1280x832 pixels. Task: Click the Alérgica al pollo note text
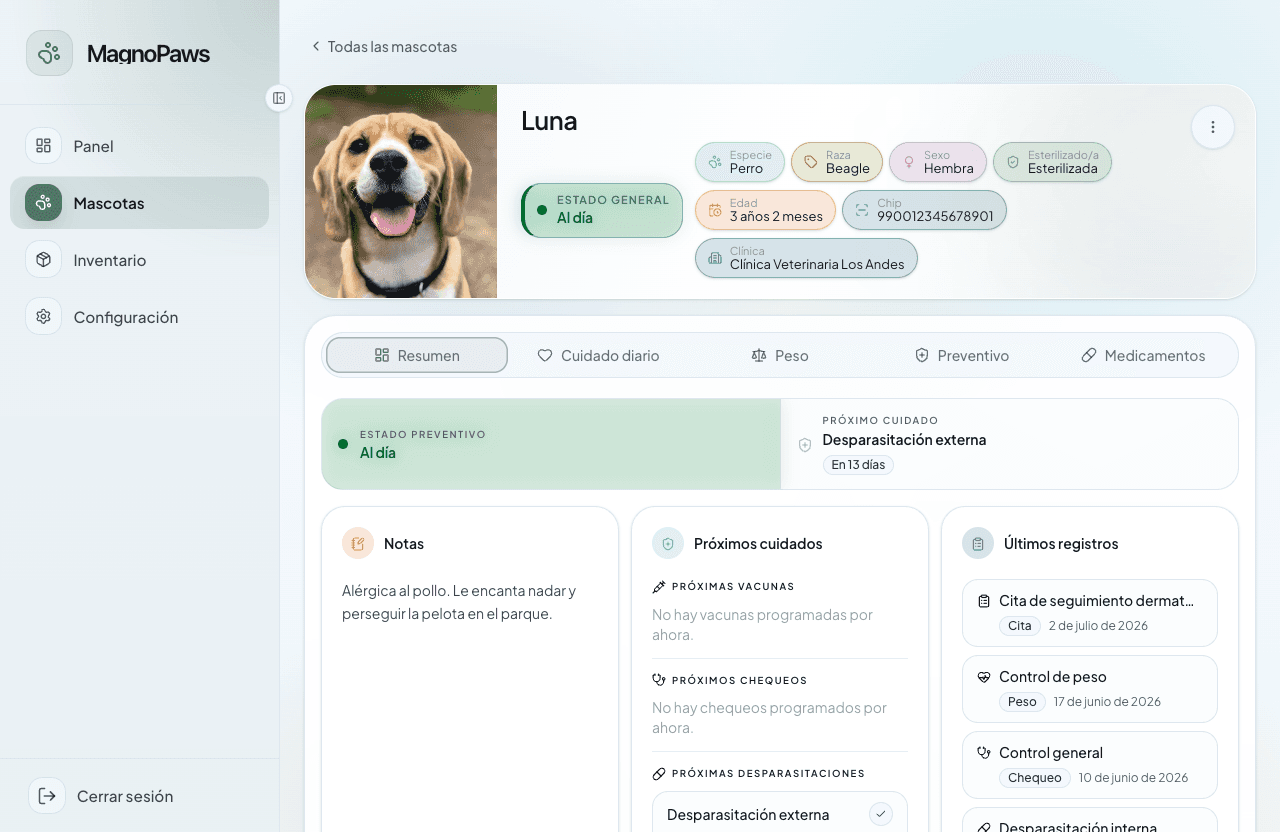coord(458,602)
